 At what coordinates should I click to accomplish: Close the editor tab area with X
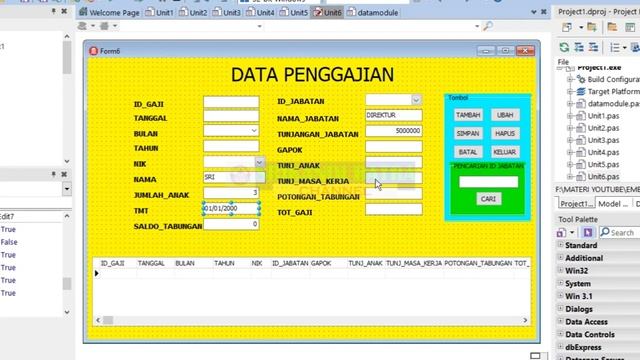544,12
